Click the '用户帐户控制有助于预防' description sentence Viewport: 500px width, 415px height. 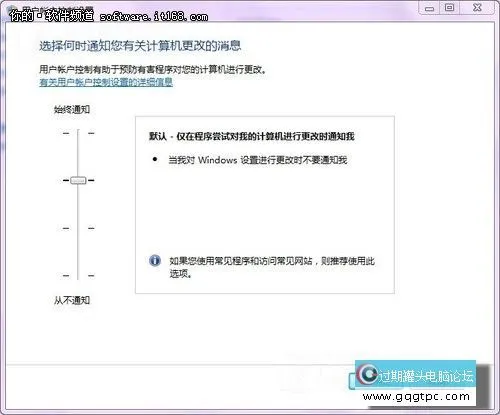tap(153, 70)
